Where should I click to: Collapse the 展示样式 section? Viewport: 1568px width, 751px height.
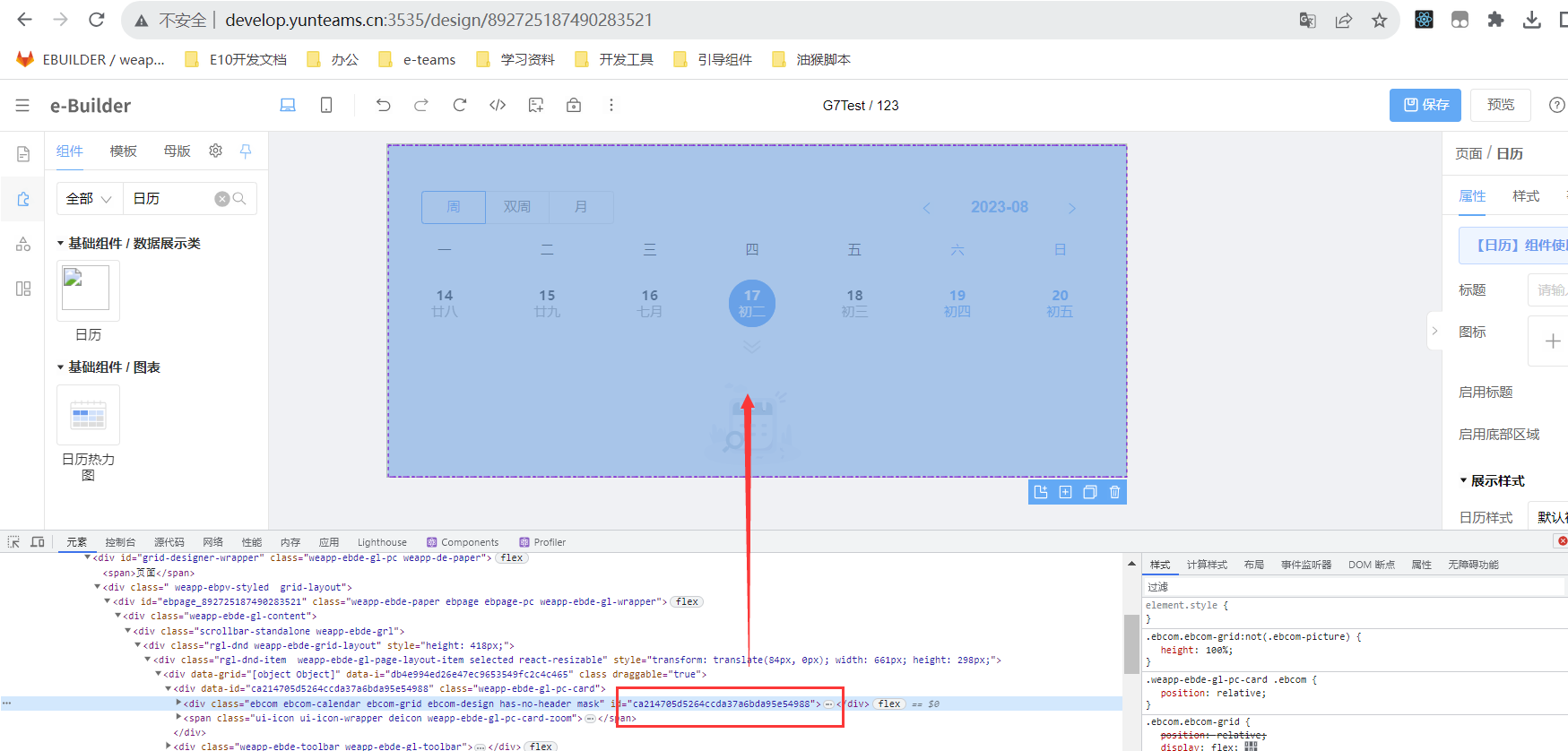tap(1463, 481)
